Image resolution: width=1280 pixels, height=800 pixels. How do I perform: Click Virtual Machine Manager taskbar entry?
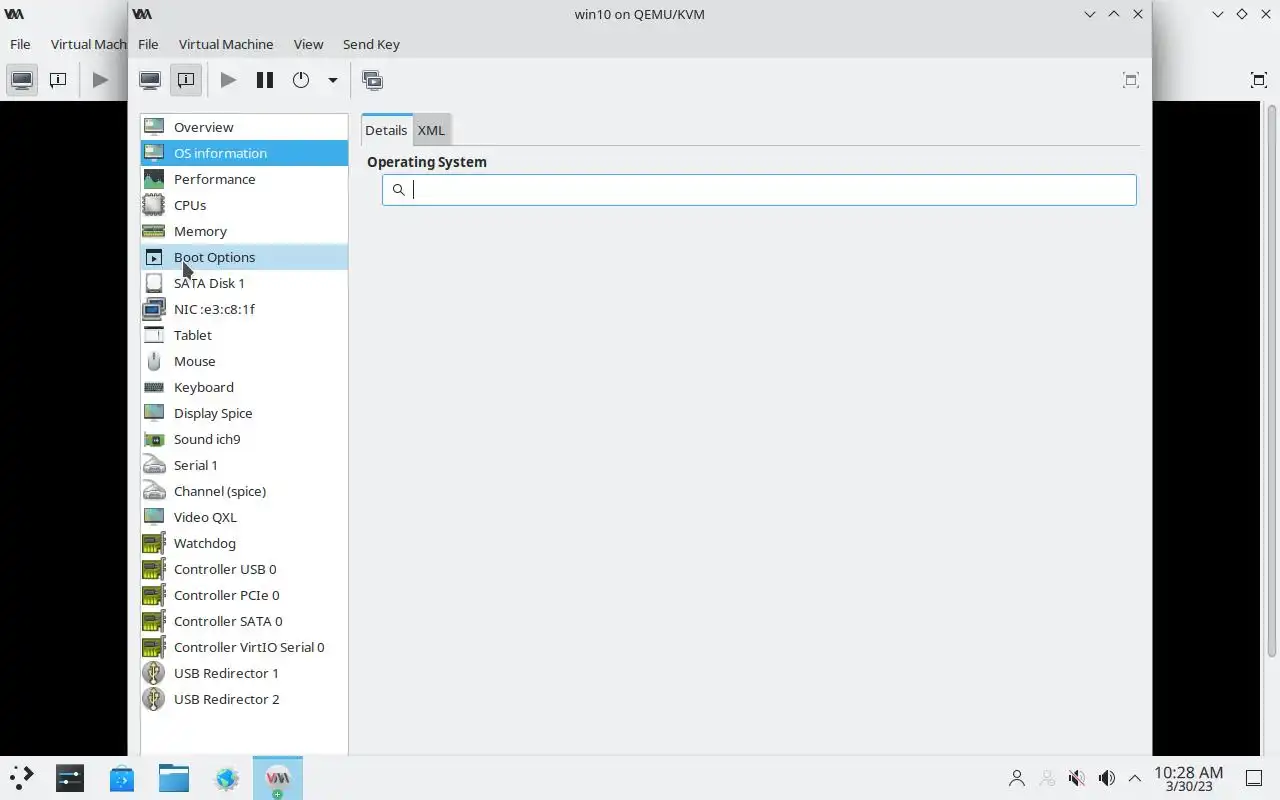click(278, 778)
